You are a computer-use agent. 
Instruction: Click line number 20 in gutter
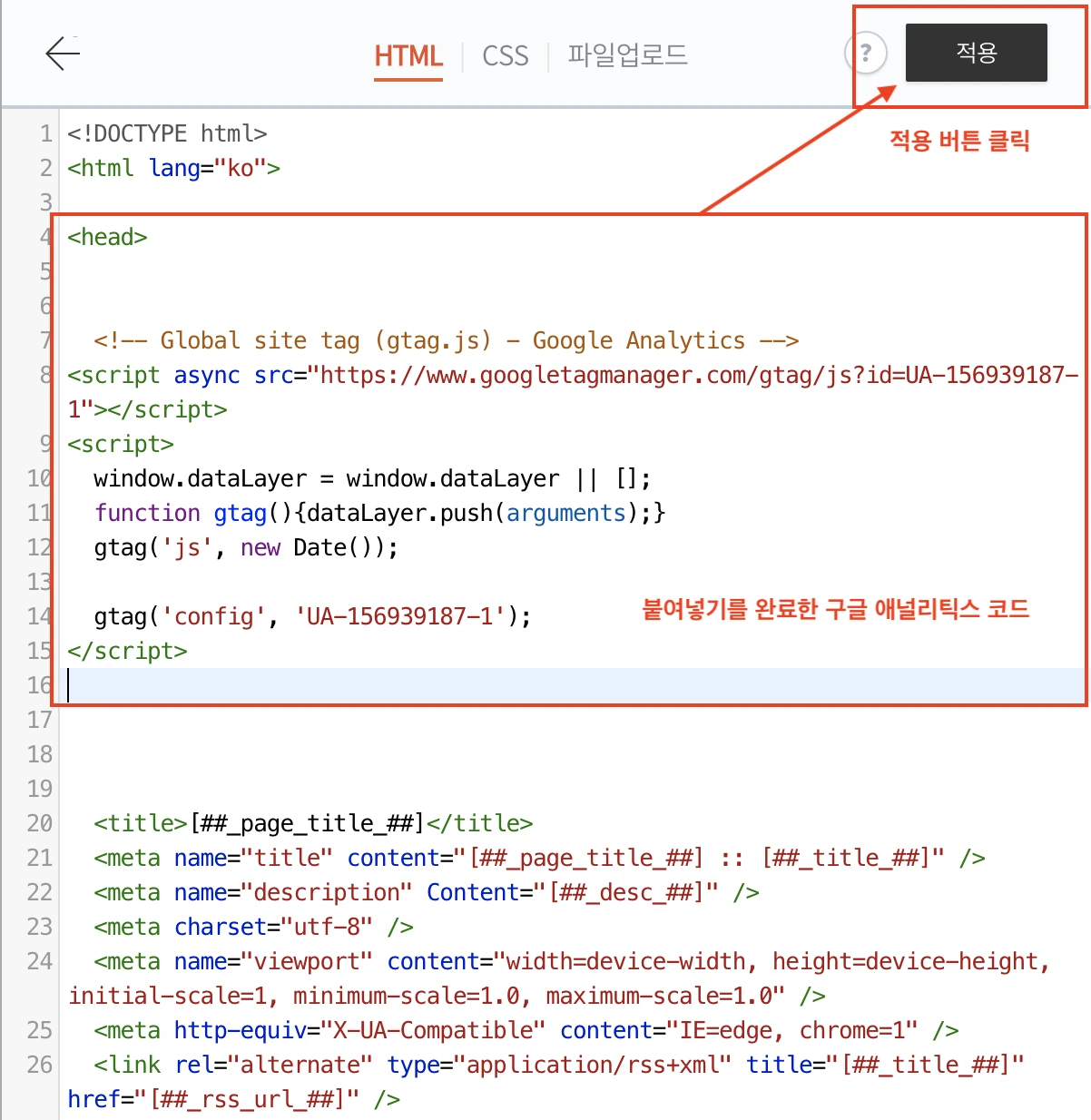[40, 823]
